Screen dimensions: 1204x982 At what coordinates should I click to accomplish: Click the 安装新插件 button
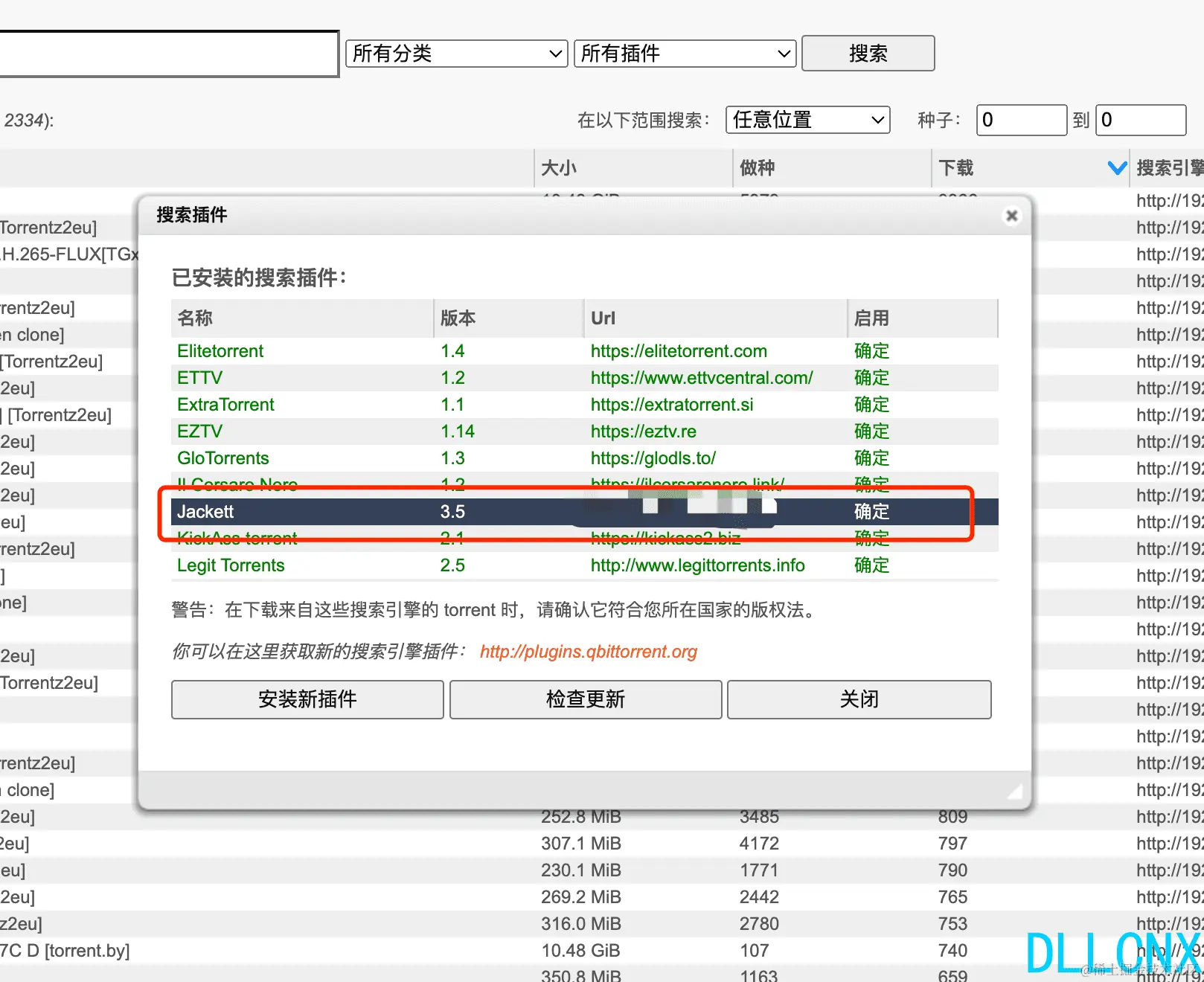[x=307, y=699]
